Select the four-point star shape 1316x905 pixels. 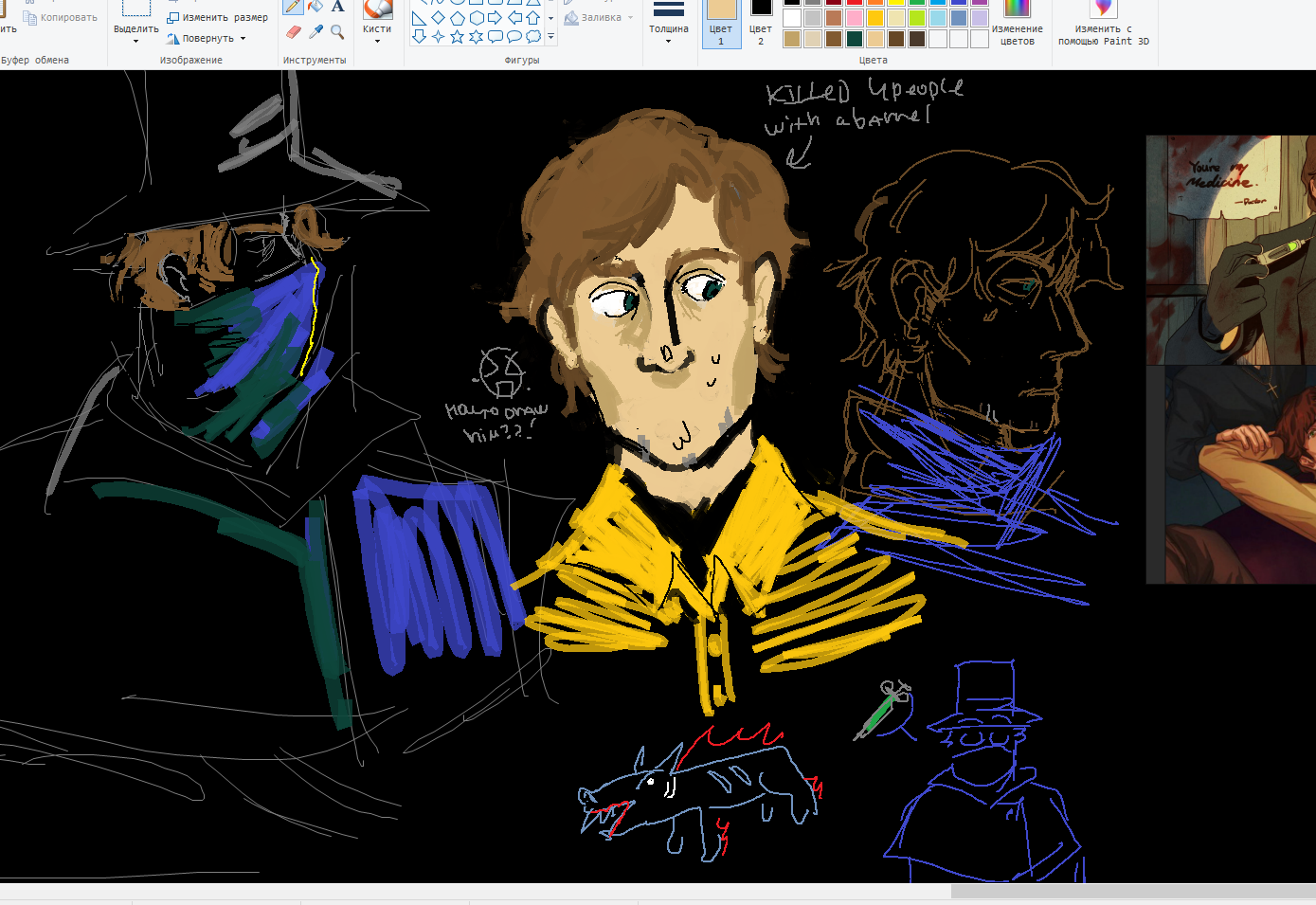pyautogui.click(x=438, y=37)
